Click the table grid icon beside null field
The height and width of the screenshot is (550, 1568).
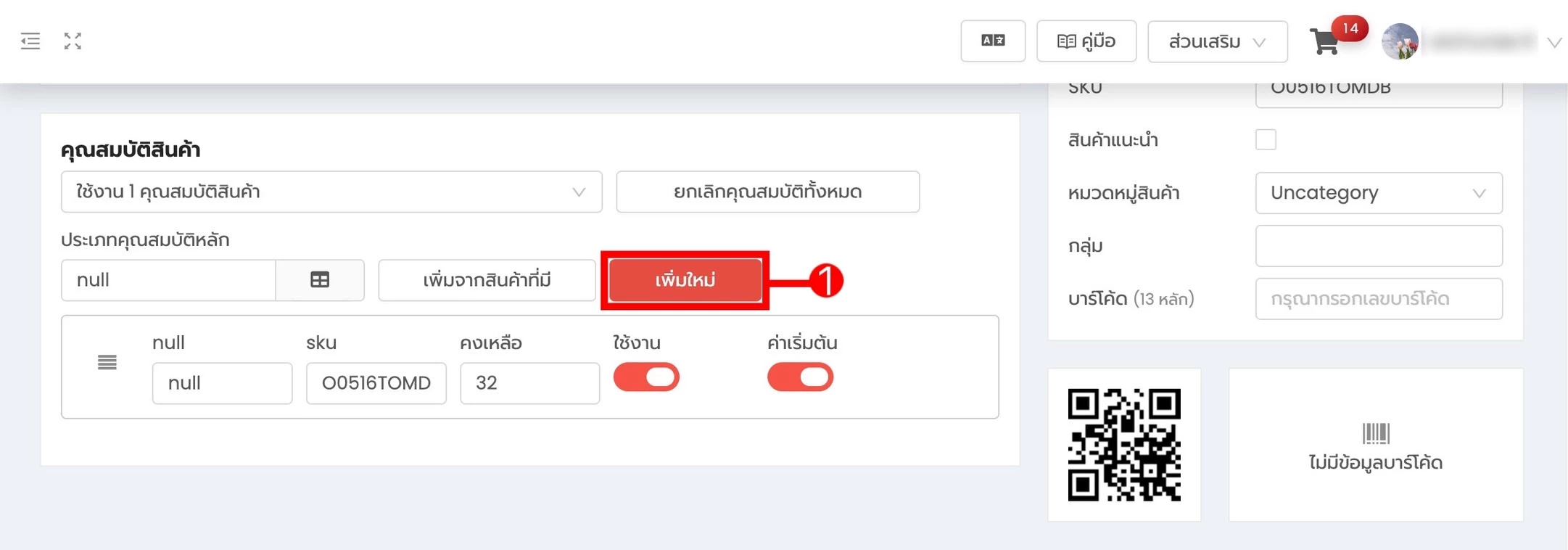[x=320, y=280]
